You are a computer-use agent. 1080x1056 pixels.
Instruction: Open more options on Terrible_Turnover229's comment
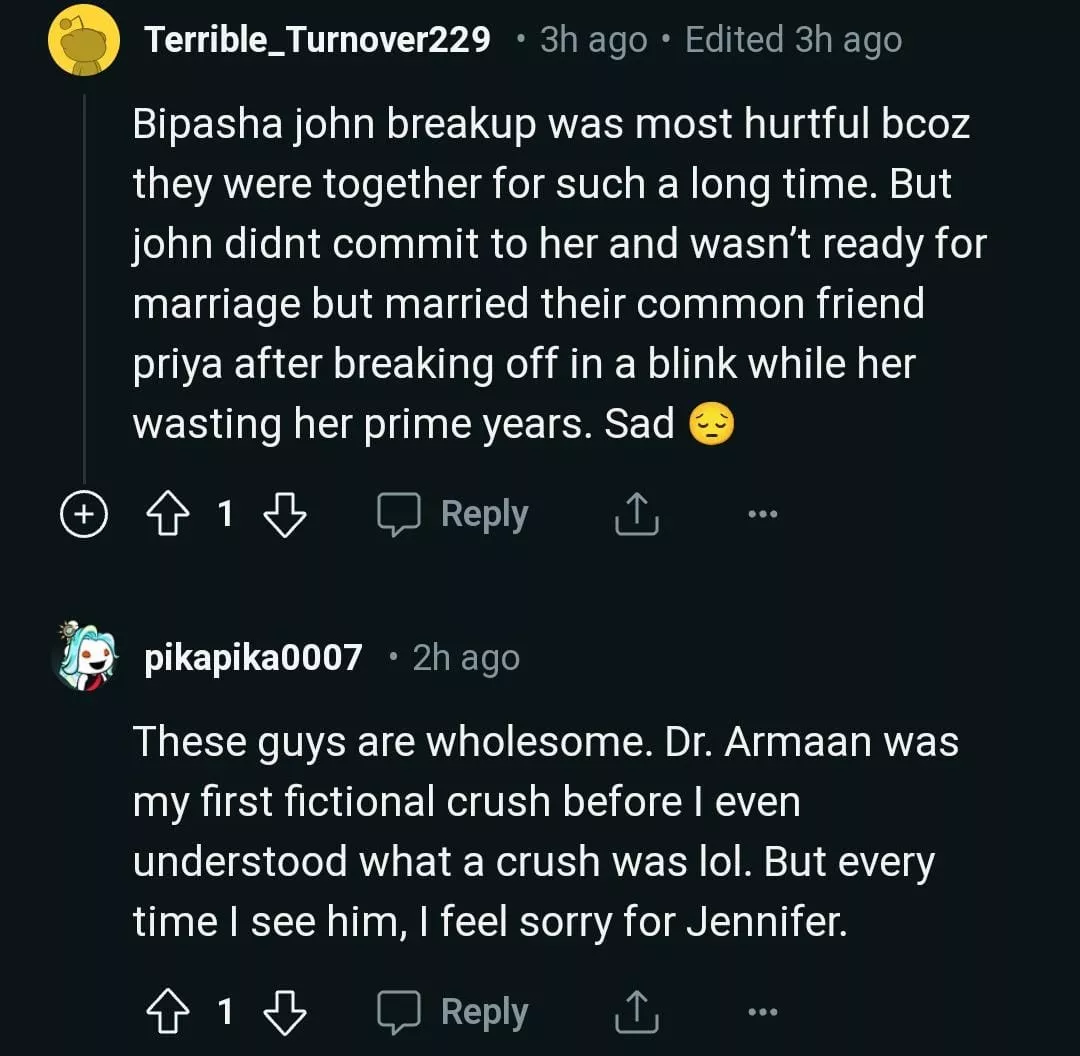[x=762, y=514]
